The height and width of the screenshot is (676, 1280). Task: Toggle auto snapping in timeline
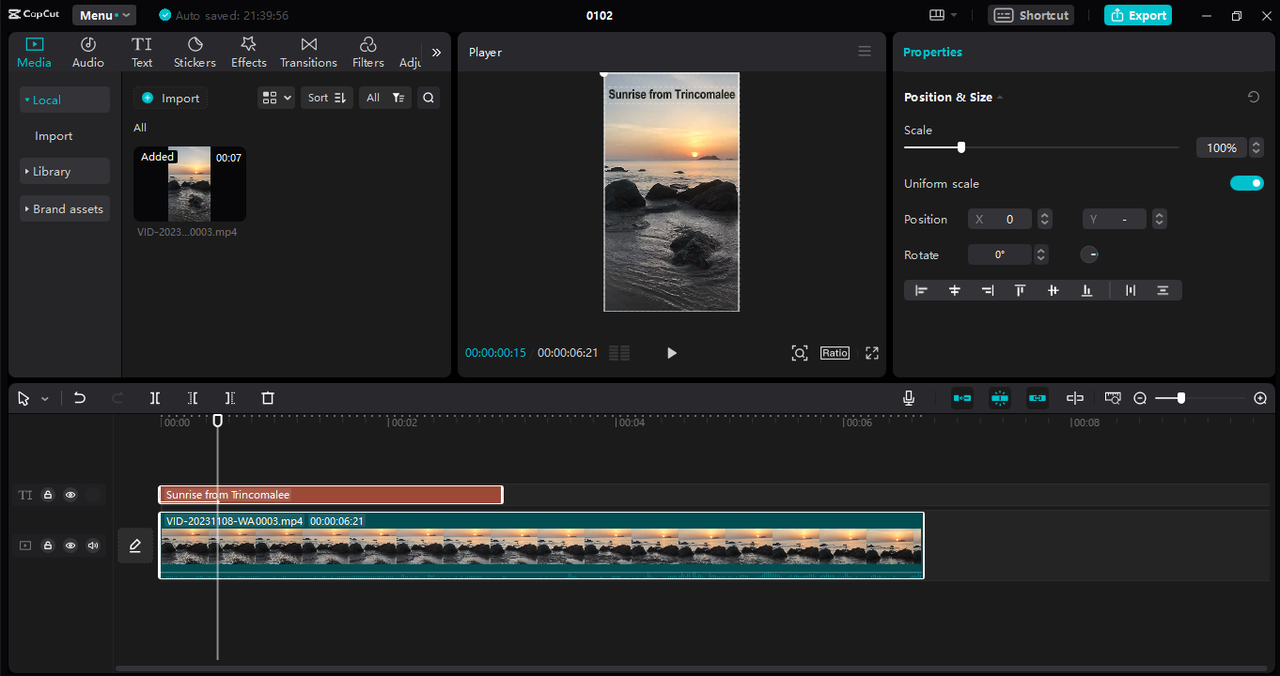point(1000,398)
